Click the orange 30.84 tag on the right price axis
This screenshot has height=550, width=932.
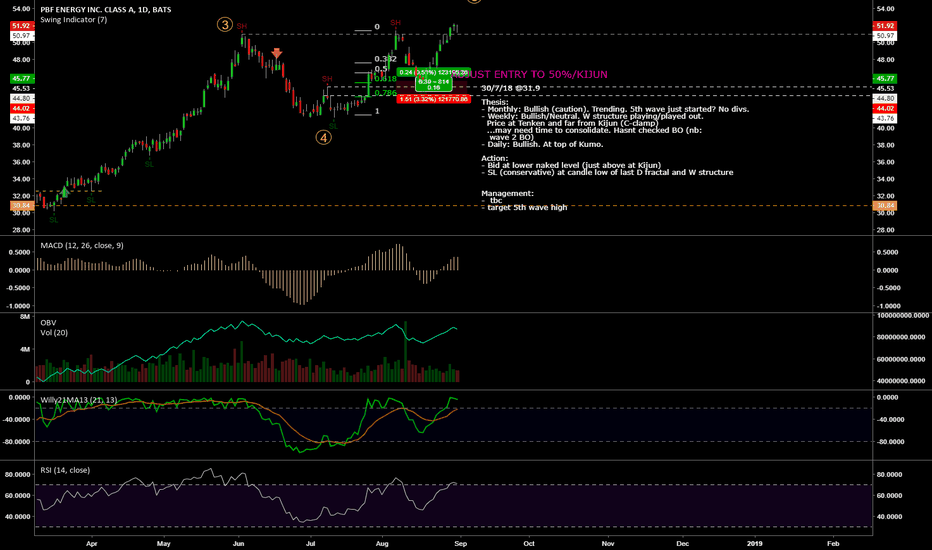coord(884,205)
